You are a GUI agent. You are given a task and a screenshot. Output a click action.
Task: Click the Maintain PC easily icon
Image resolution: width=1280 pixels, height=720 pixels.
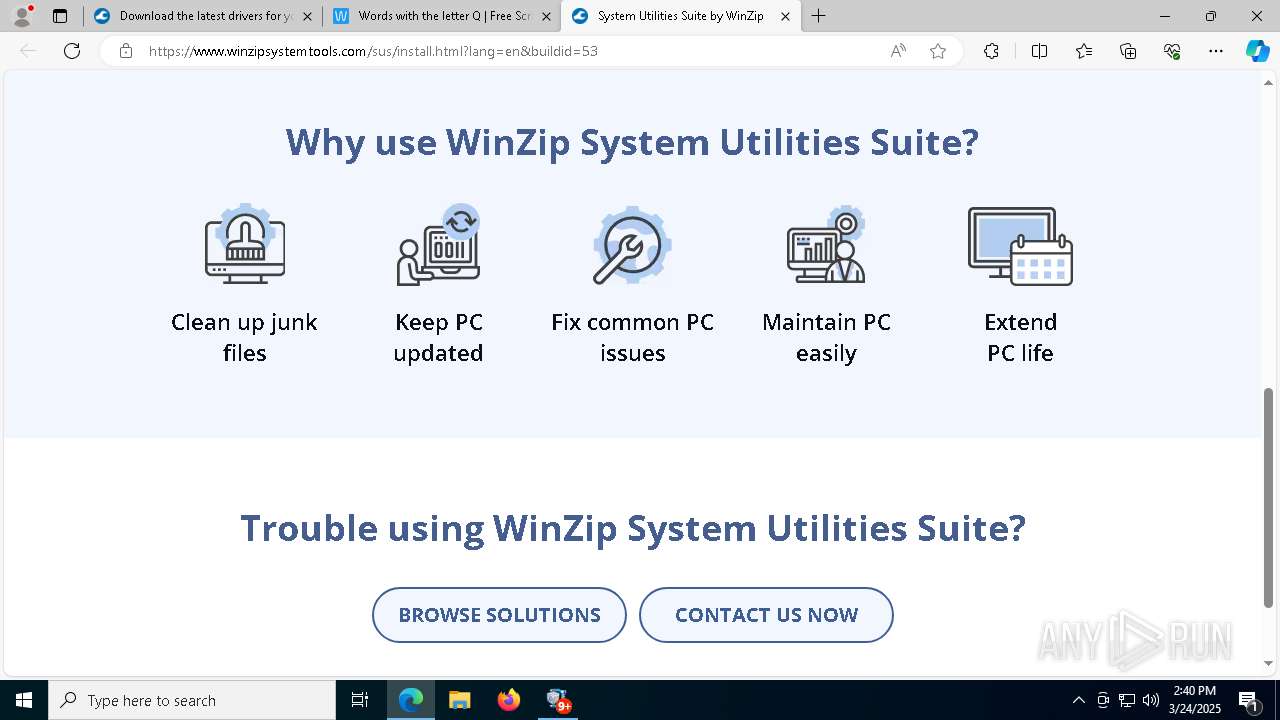tap(826, 245)
